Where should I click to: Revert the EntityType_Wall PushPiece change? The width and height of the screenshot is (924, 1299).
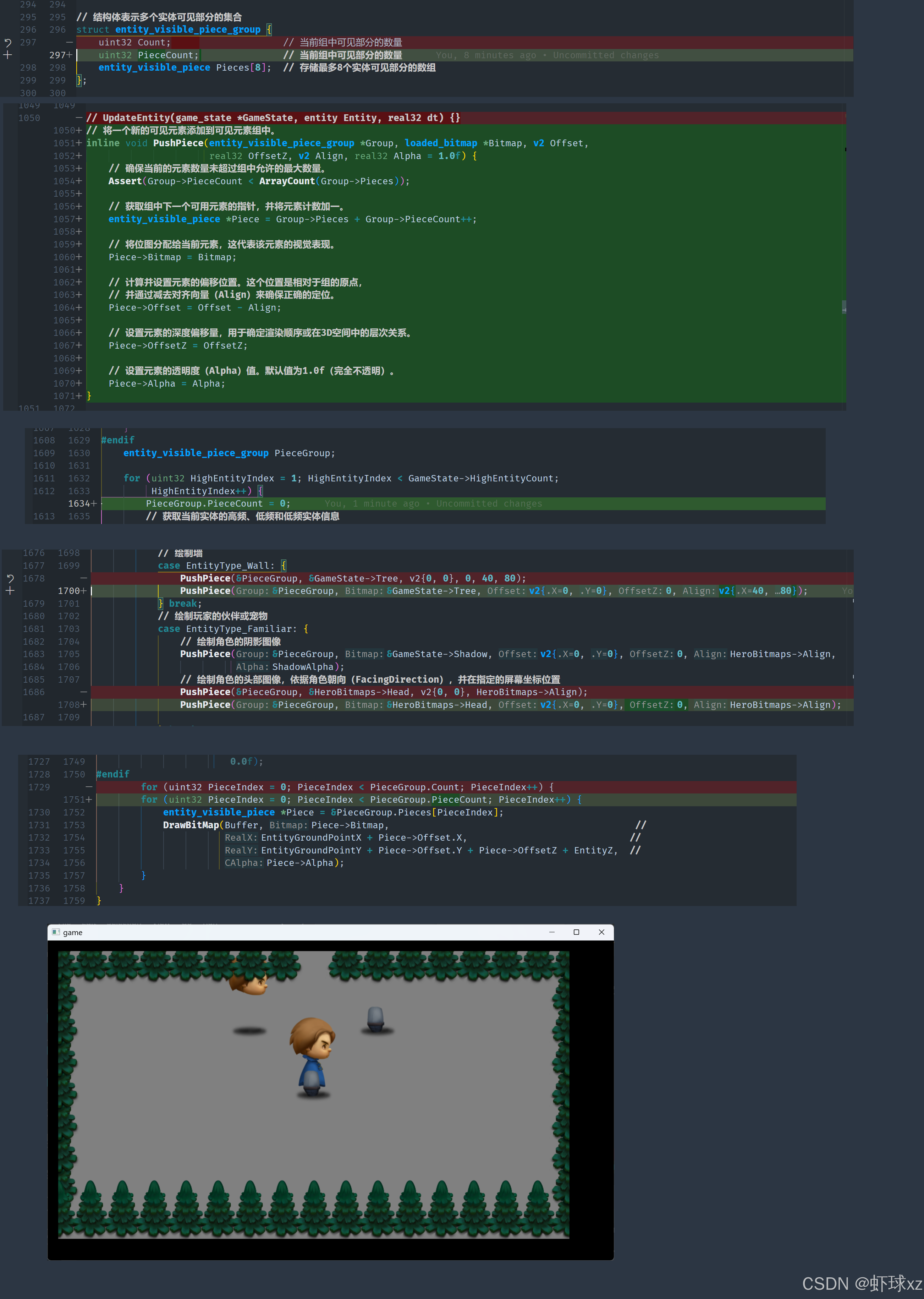click(x=10, y=578)
